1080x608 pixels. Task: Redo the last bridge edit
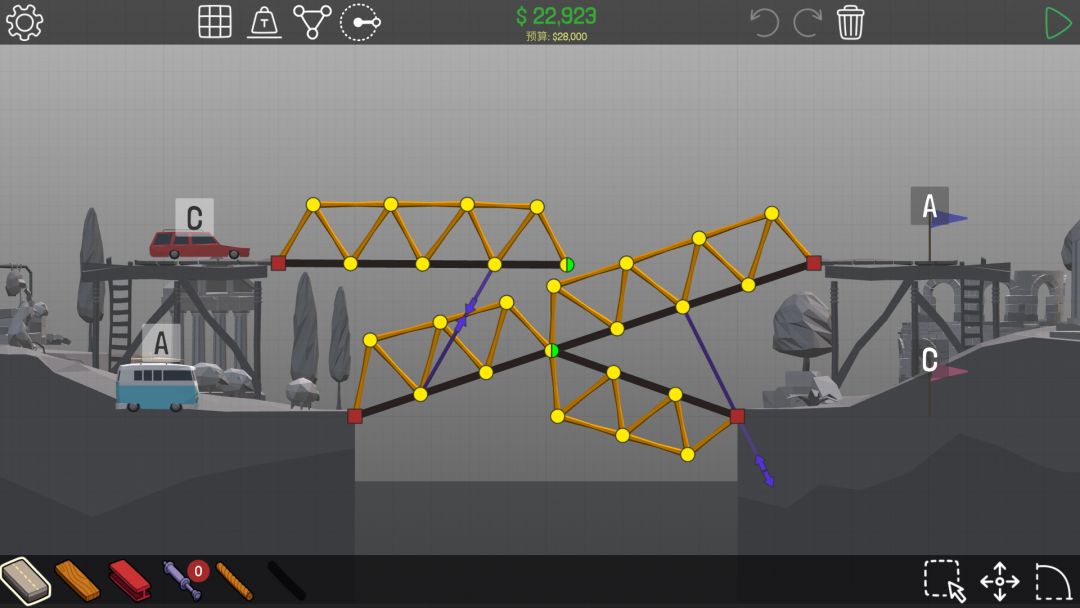pyautogui.click(x=807, y=22)
